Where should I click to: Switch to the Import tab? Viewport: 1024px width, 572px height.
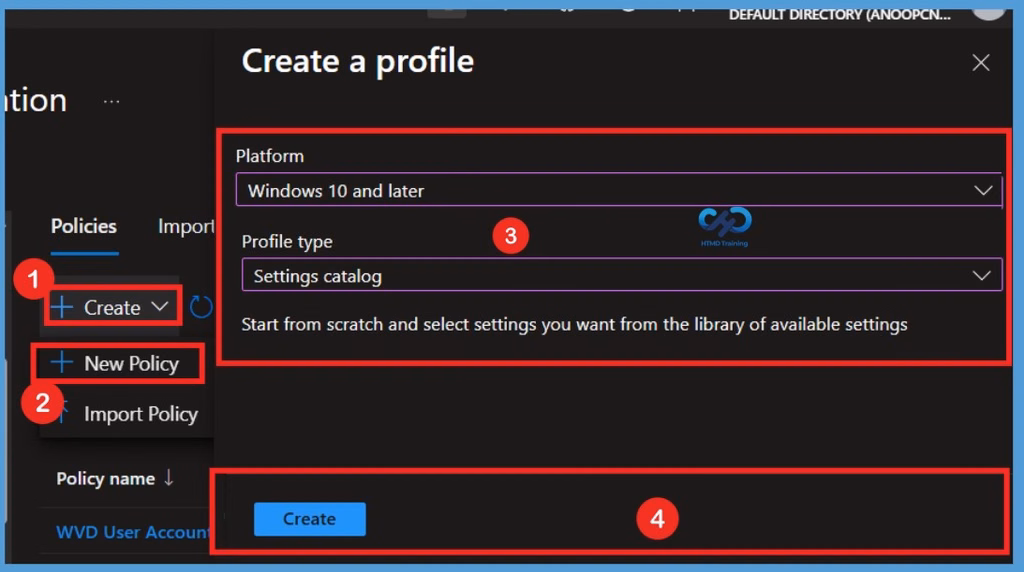pos(186,227)
